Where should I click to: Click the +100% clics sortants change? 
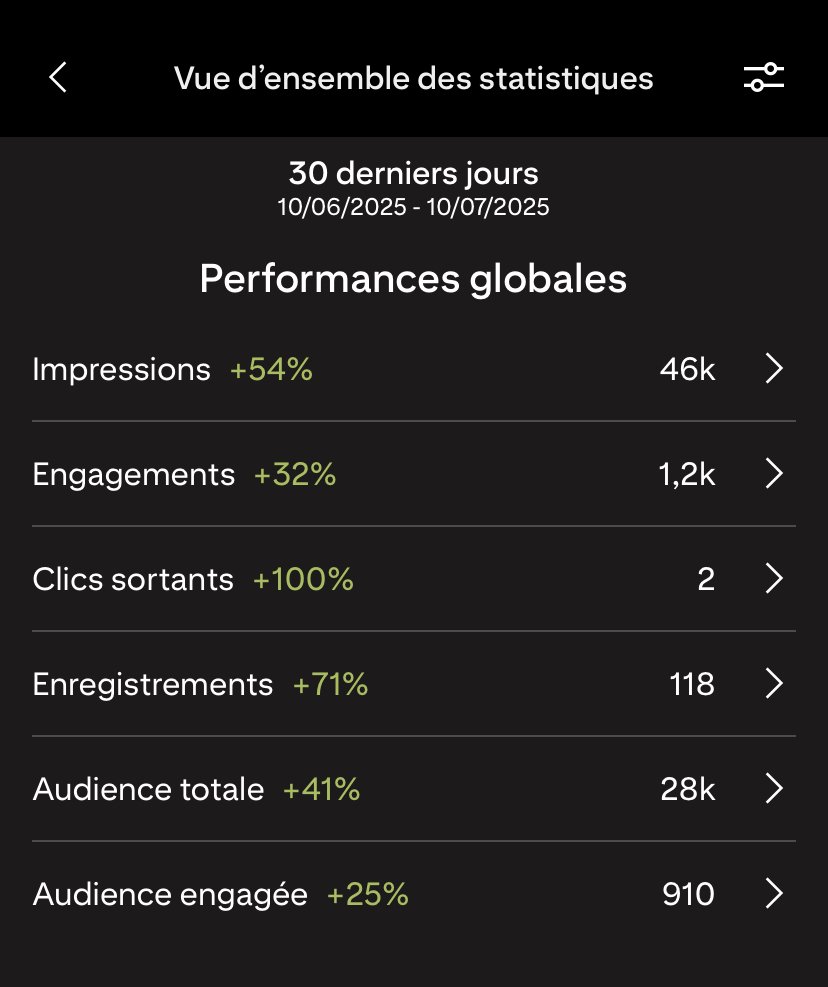point(303,579)
